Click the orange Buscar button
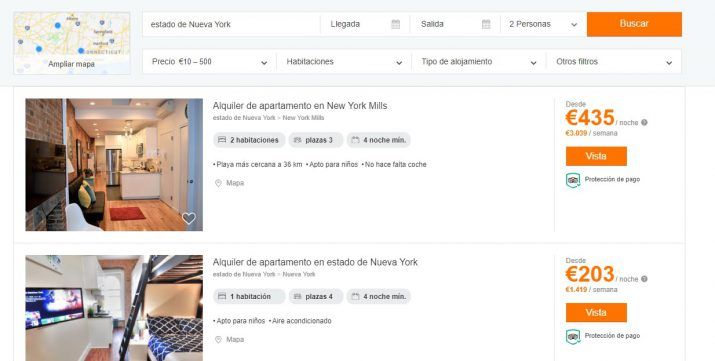Screen dimensions: 715x361 point(634,24)
